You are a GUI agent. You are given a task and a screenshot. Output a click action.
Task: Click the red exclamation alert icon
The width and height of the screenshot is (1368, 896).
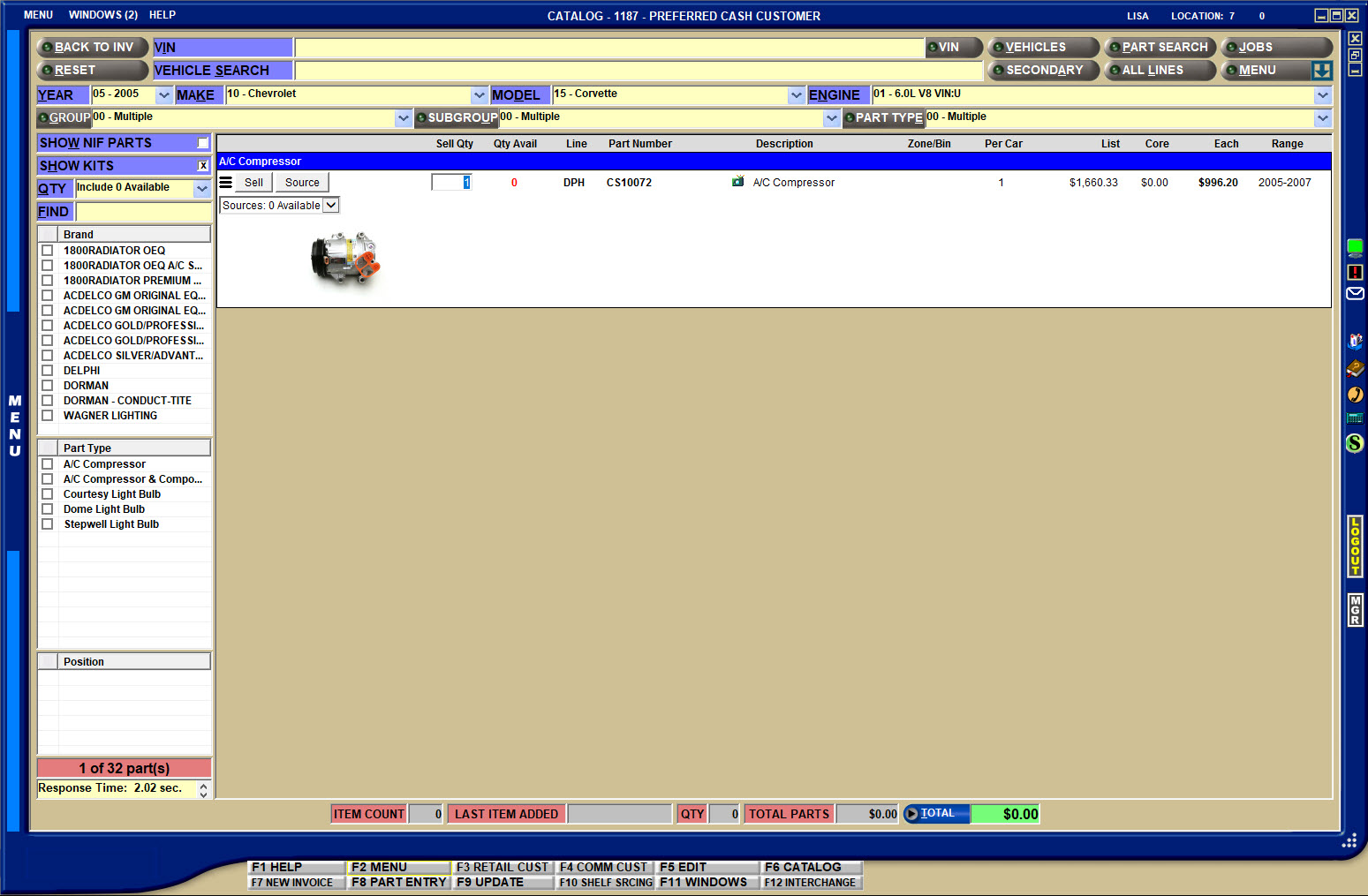pyautogui.click(x=1355, y=272)
